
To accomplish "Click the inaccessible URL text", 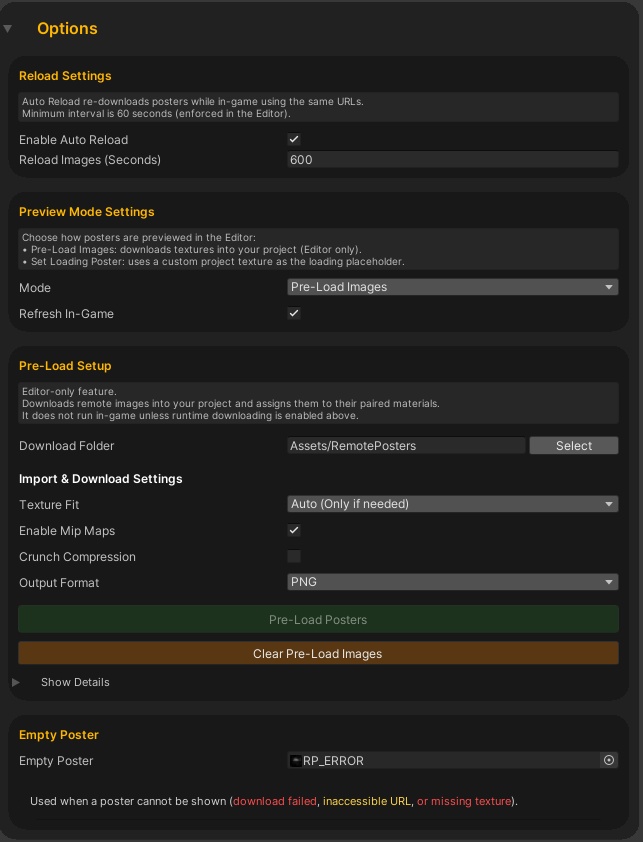I will 365,801.
